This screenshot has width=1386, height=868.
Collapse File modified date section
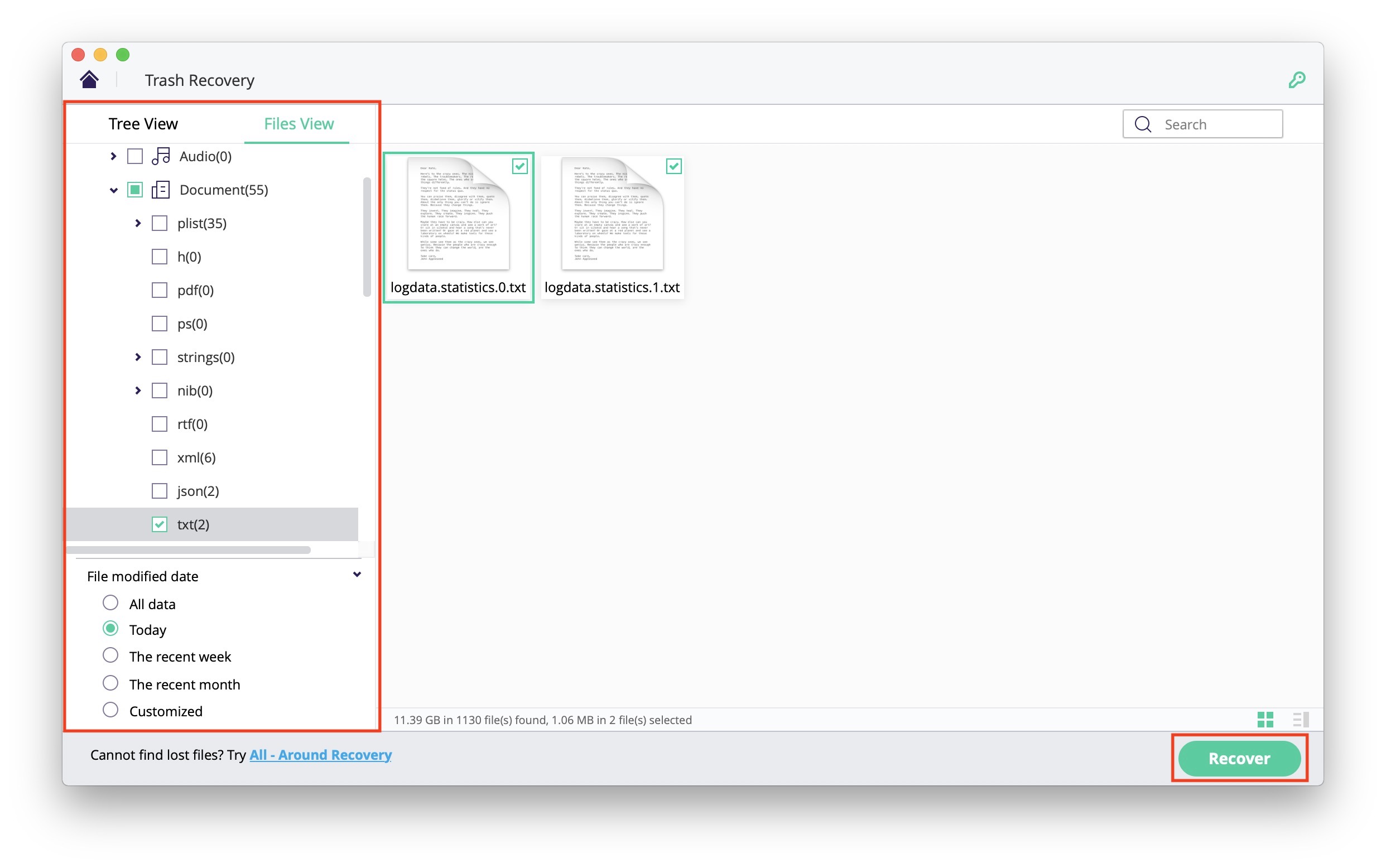(357, 575)
